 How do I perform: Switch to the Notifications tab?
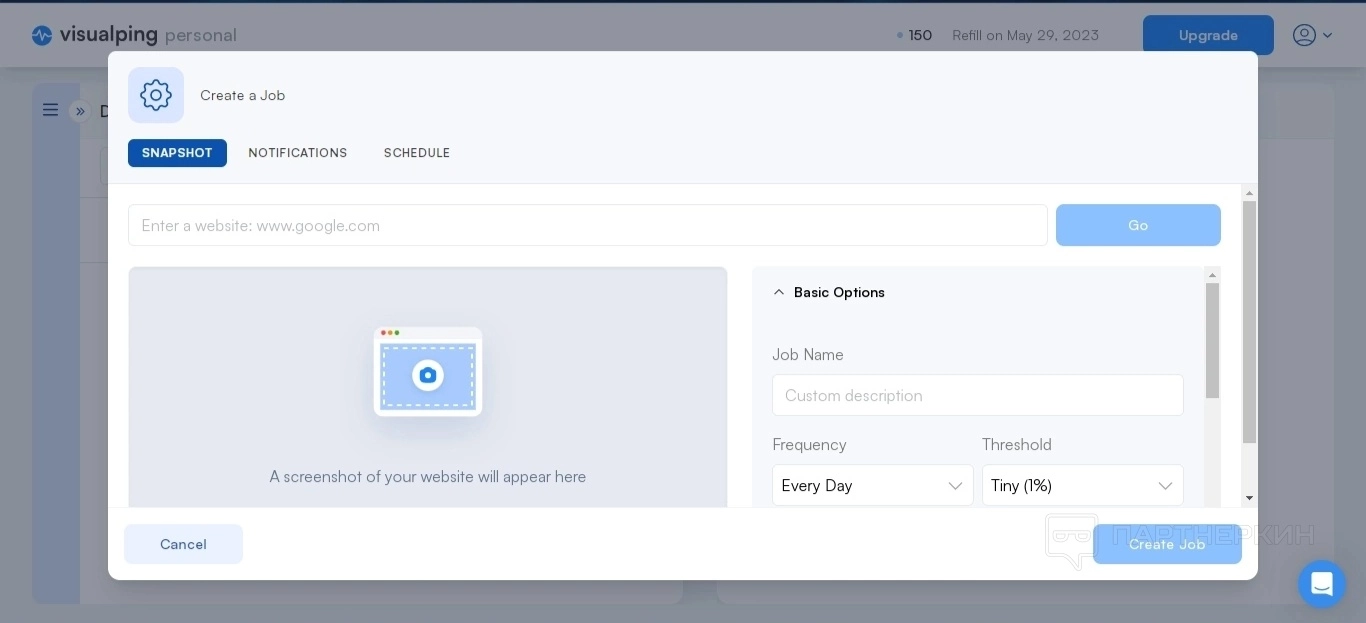[x=298, y=153]
